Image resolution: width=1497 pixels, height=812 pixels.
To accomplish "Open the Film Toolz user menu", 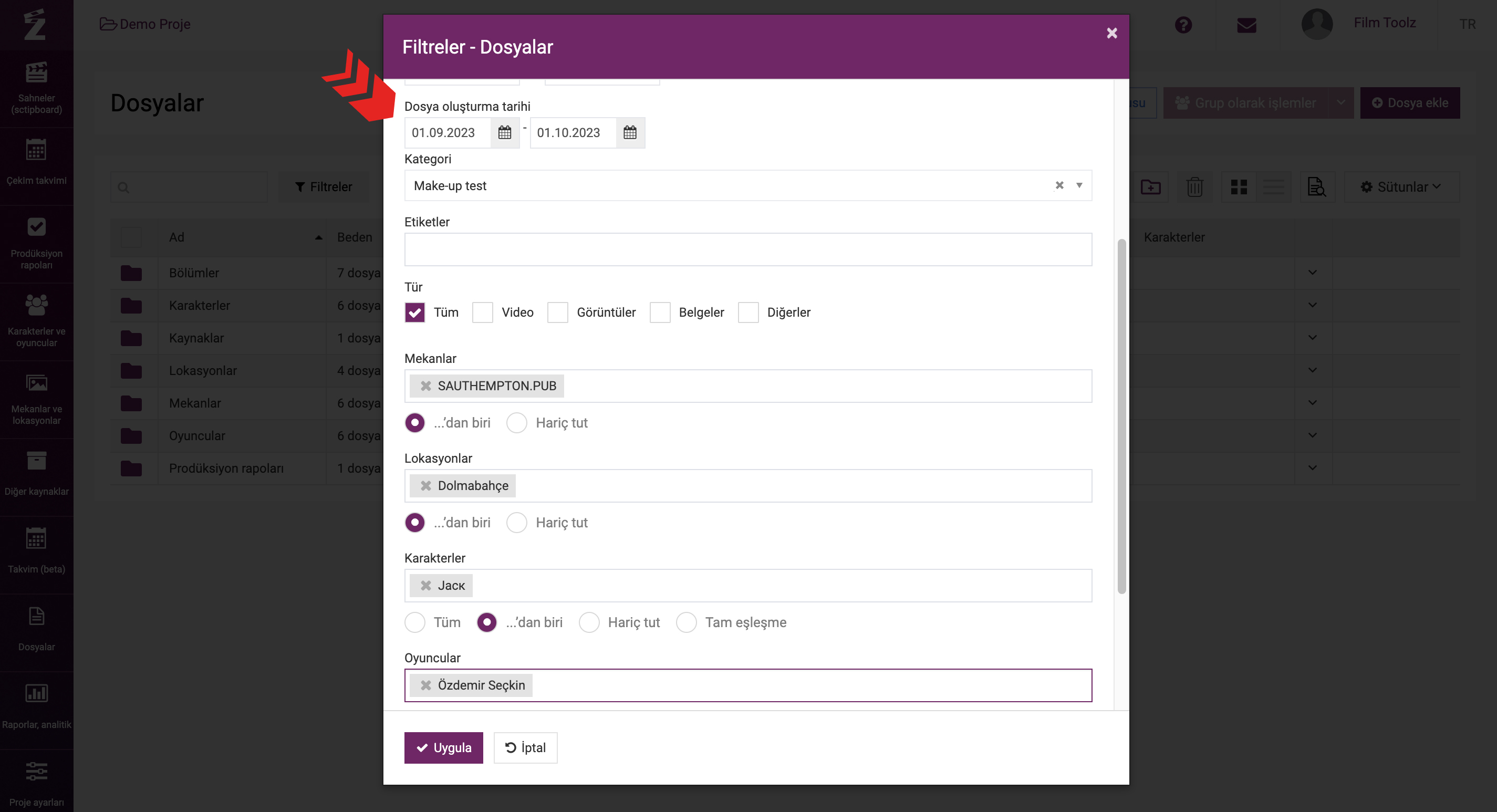I will coord(1384,23).
